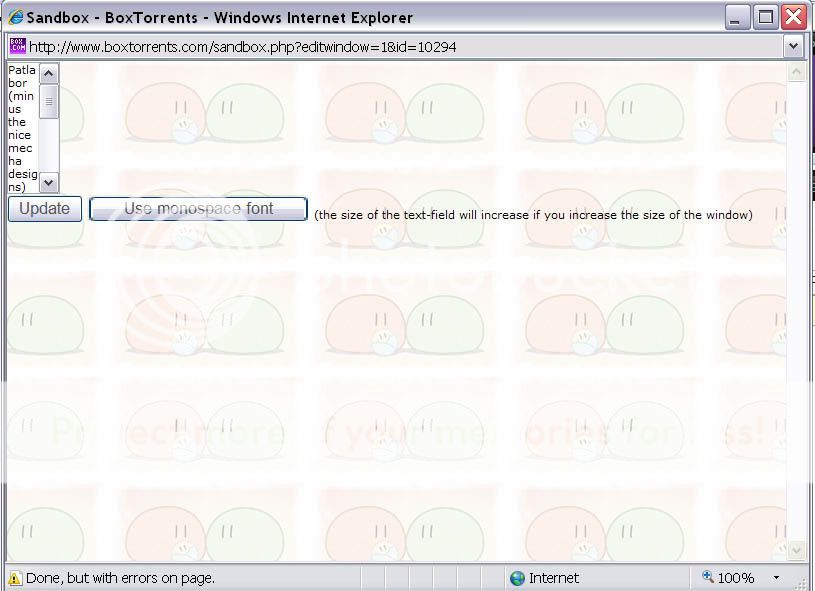Click the BoxTorrents favicon in address bar
Image resolution: width=815 pixels, height=591 pixels.
17,46
